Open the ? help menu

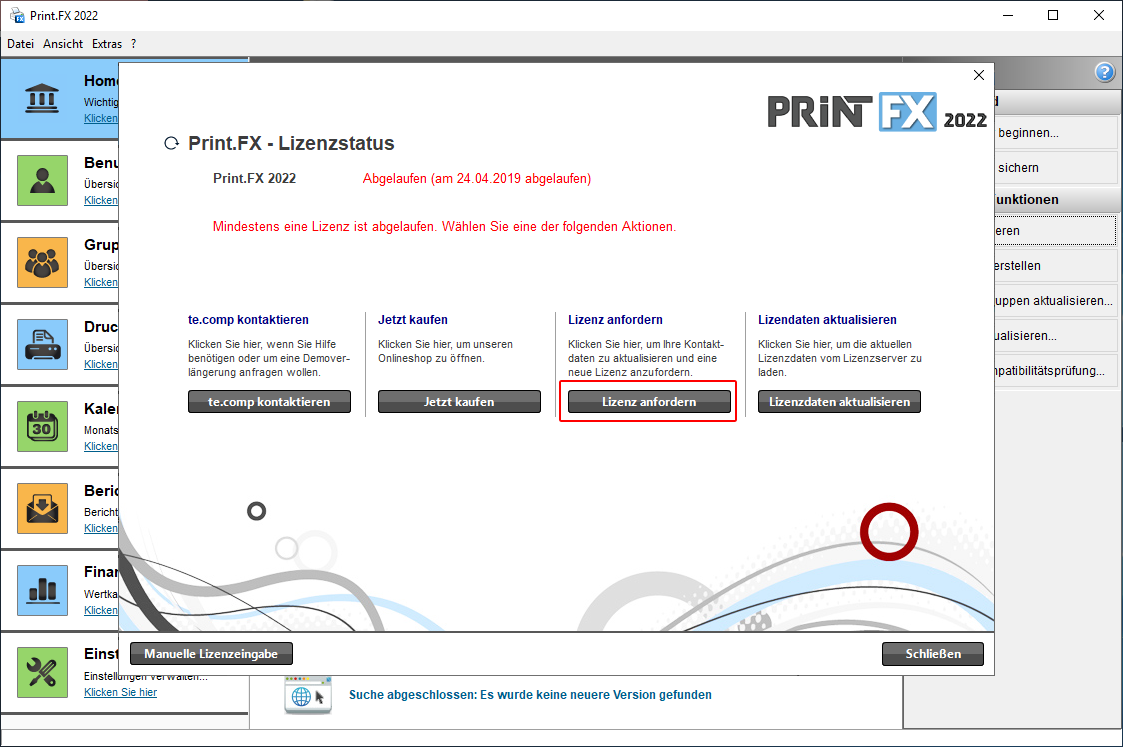pos(133,44)
